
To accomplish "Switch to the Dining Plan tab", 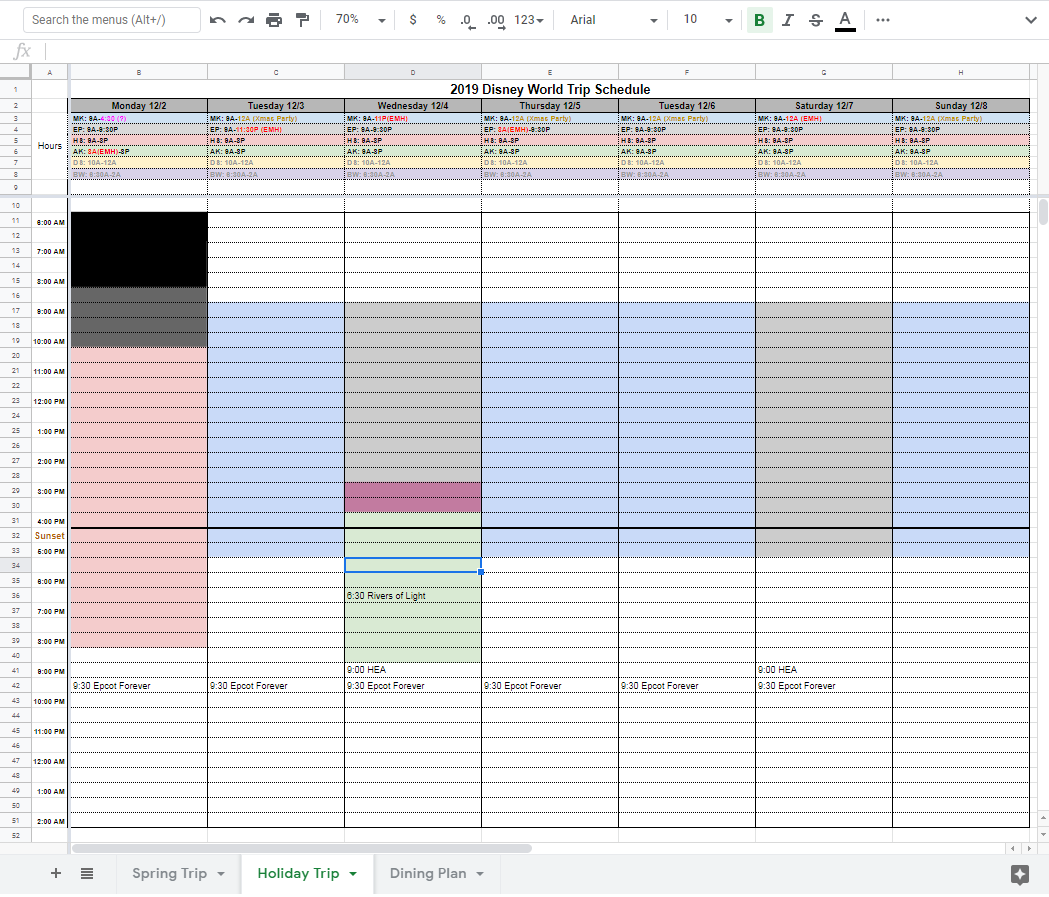I will point(428,873).
